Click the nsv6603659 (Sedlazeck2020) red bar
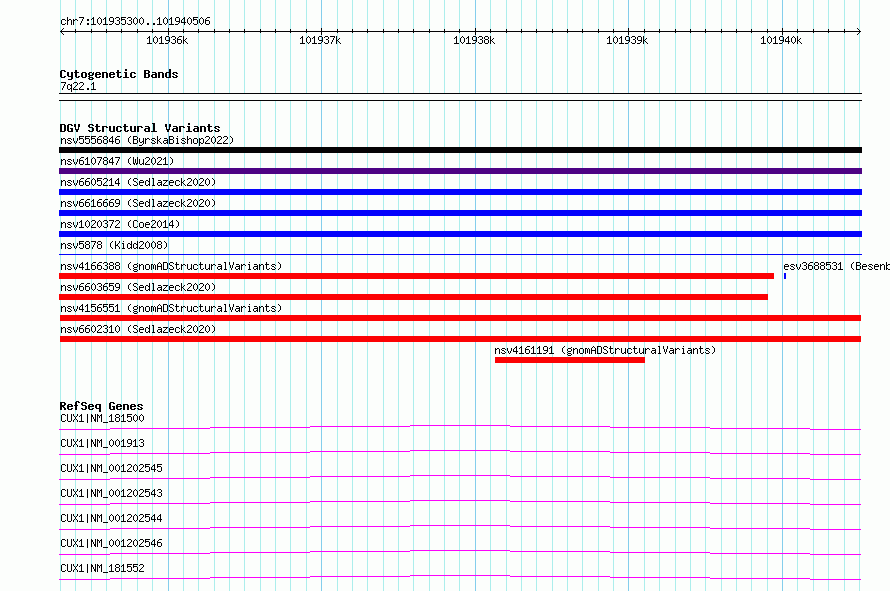This screenshot has height=591, width=890. click(413, 297)
